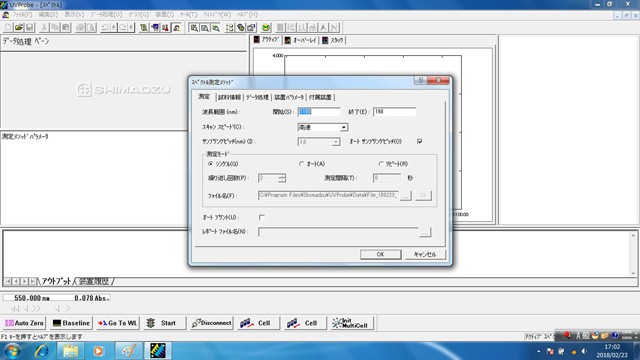The width and height of the screenshot is (640, 360).
Task: Open Paint from the taskbar
Action: pyautogui.click(x=129, y=351)
